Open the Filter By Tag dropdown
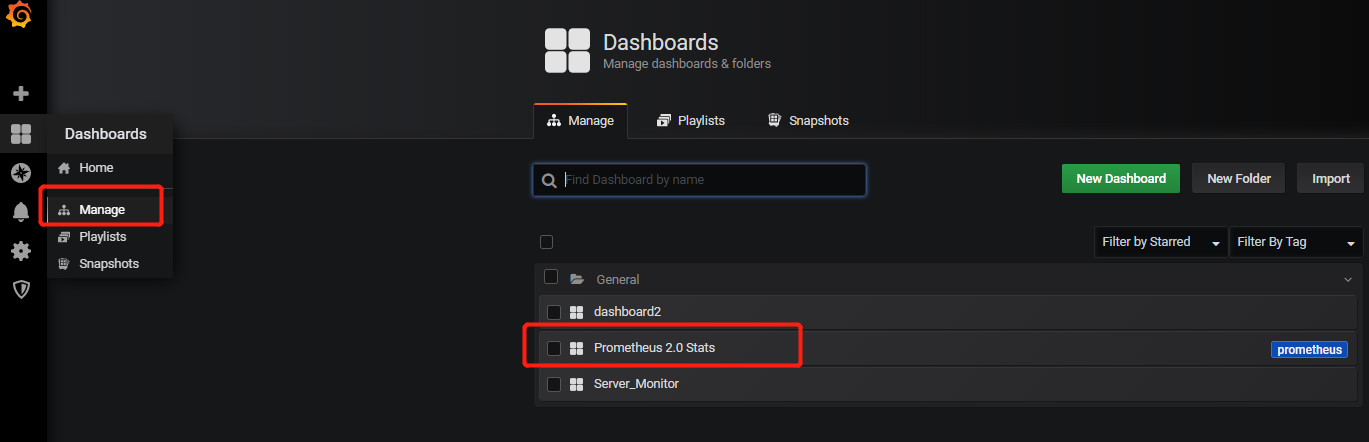 [x=1295, y=242]
